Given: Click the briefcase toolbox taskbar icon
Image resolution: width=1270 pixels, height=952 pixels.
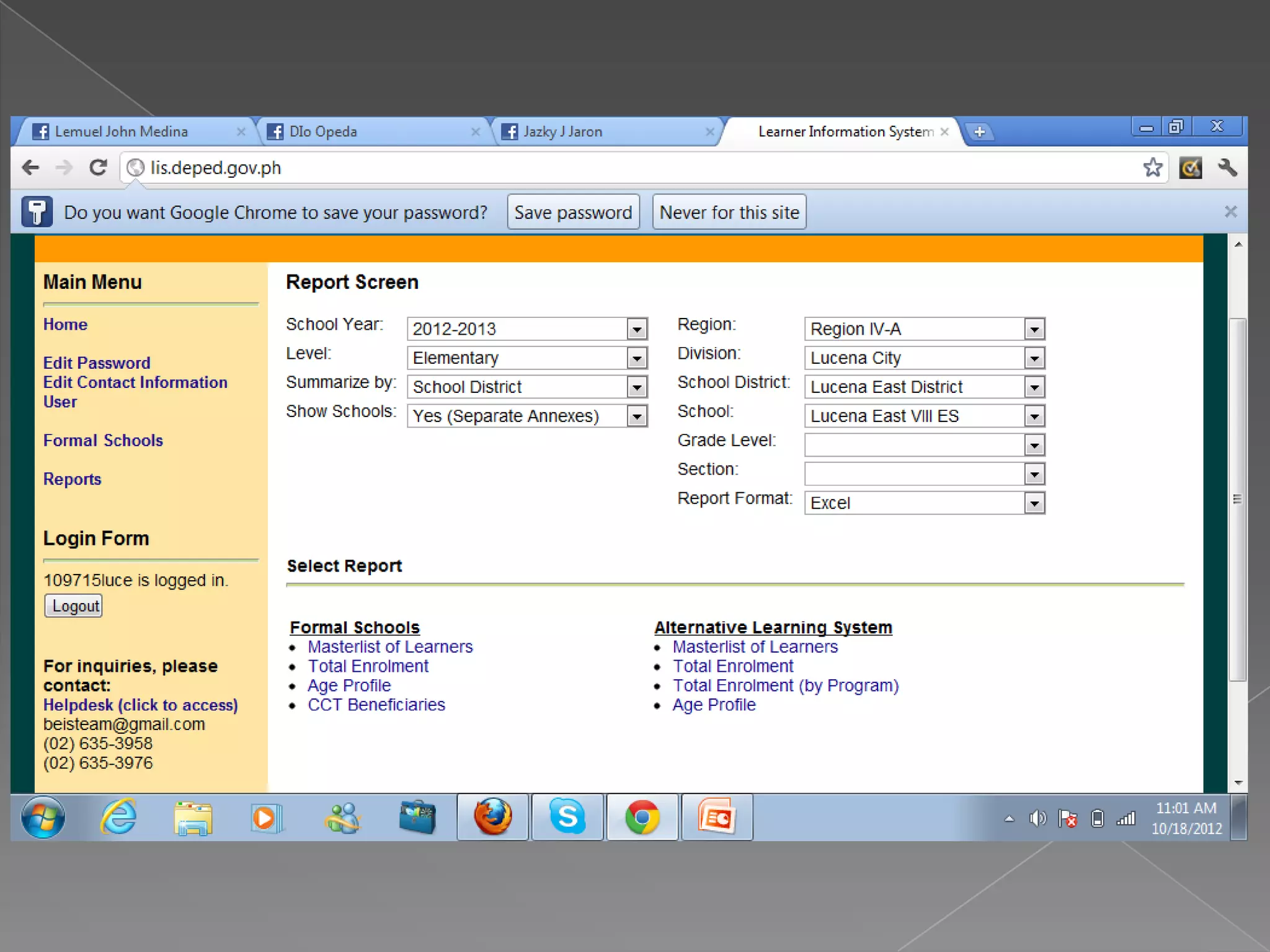Looking at the screenshot, I should 417,817.
